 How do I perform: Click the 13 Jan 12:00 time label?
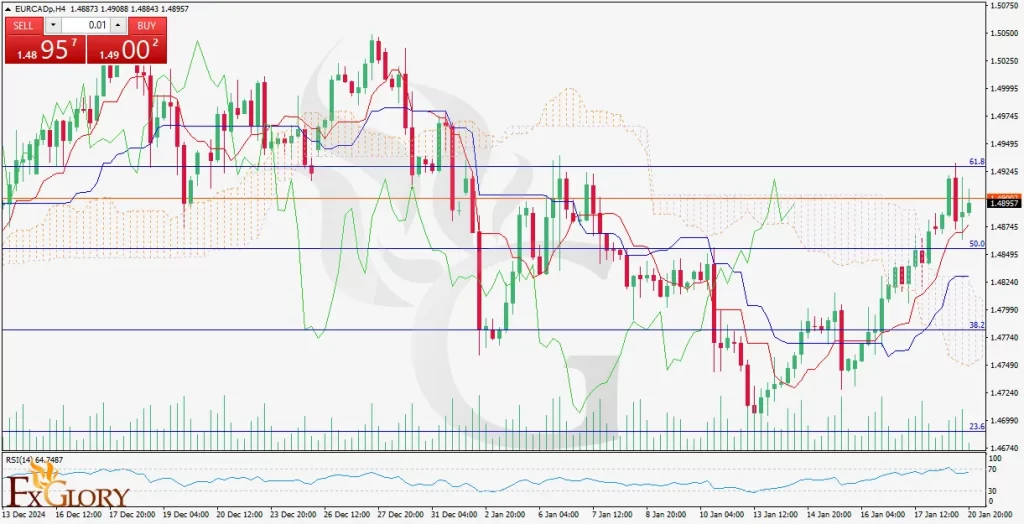click(x=775, y=514)
